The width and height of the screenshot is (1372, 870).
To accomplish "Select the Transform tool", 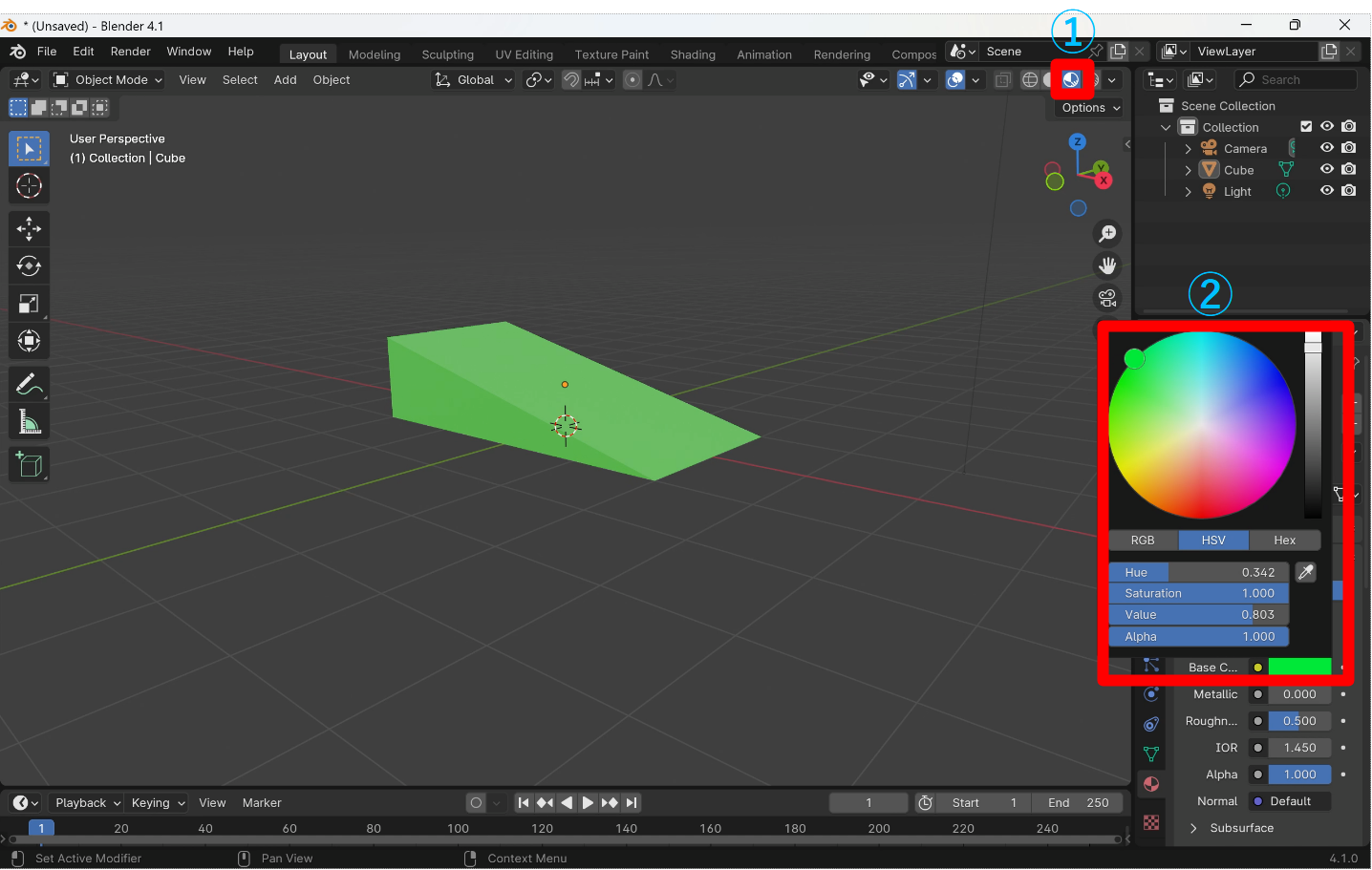I will [29, 341].
